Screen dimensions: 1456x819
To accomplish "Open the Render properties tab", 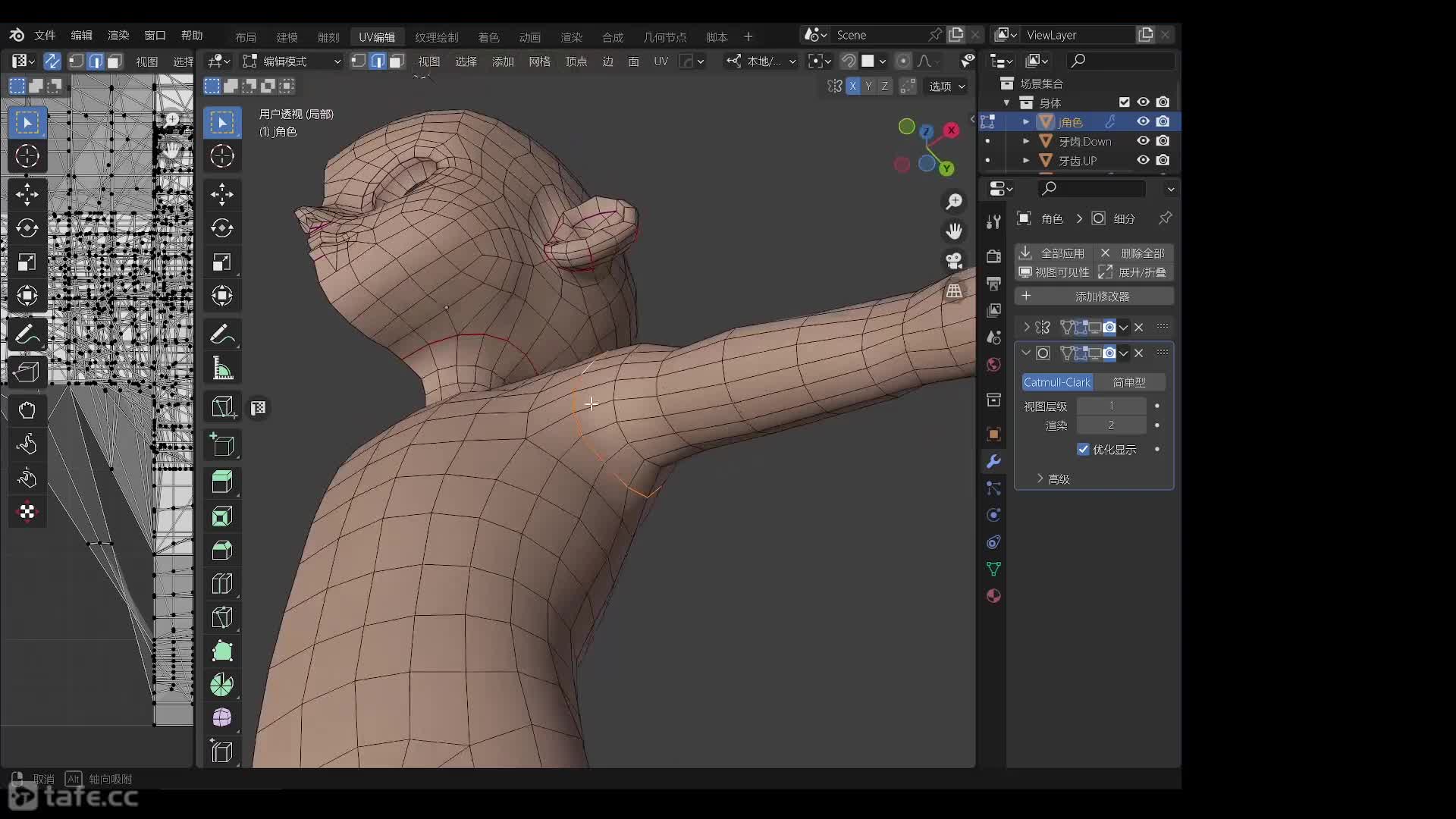I will tap(993, 256).
